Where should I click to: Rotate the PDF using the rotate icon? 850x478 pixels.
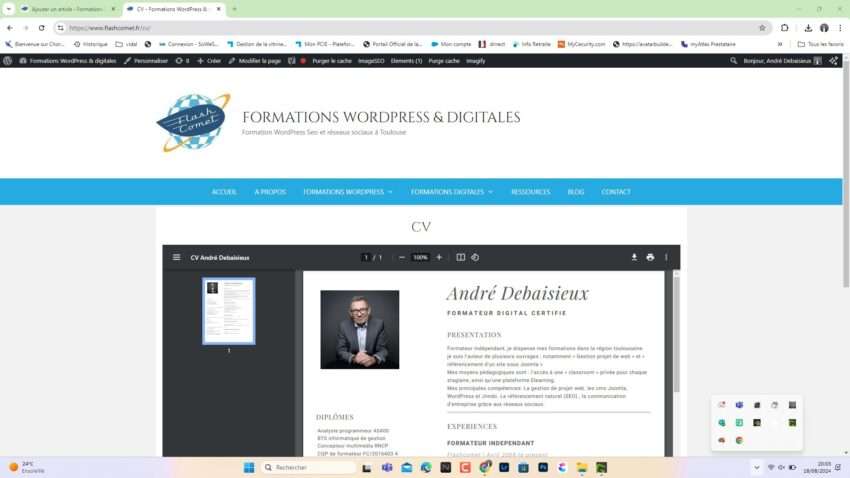click(475, 257)
